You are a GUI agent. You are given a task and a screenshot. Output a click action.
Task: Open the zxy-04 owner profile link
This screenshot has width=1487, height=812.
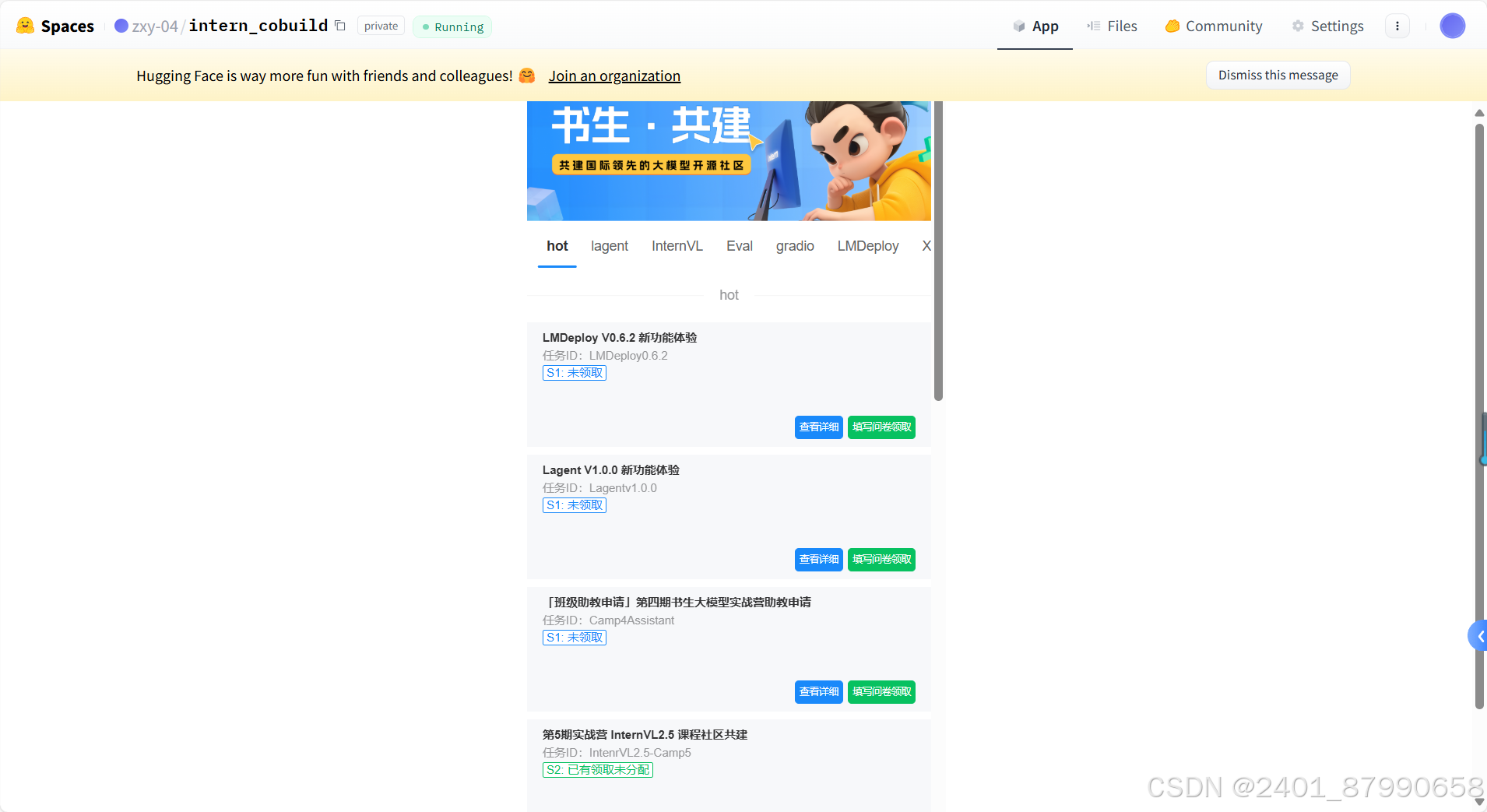tap(155, 26)
